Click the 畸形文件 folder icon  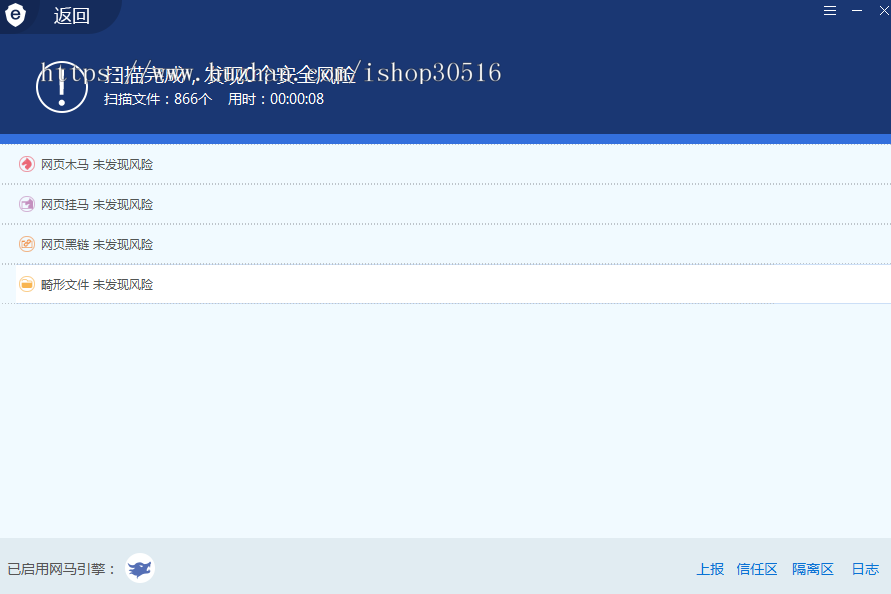27,284
